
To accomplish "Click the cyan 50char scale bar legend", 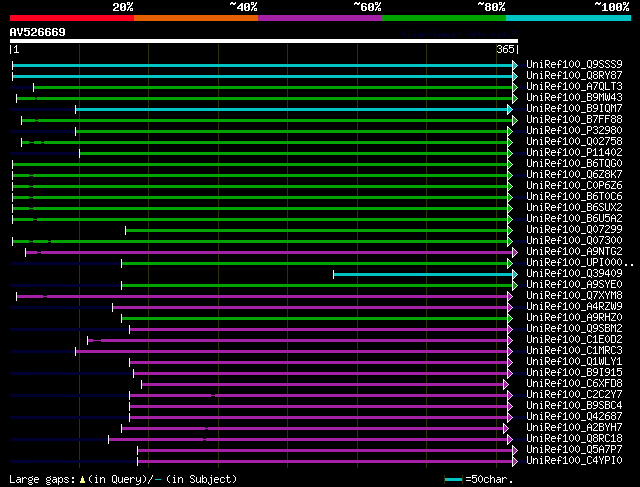I will coord(453,480).
